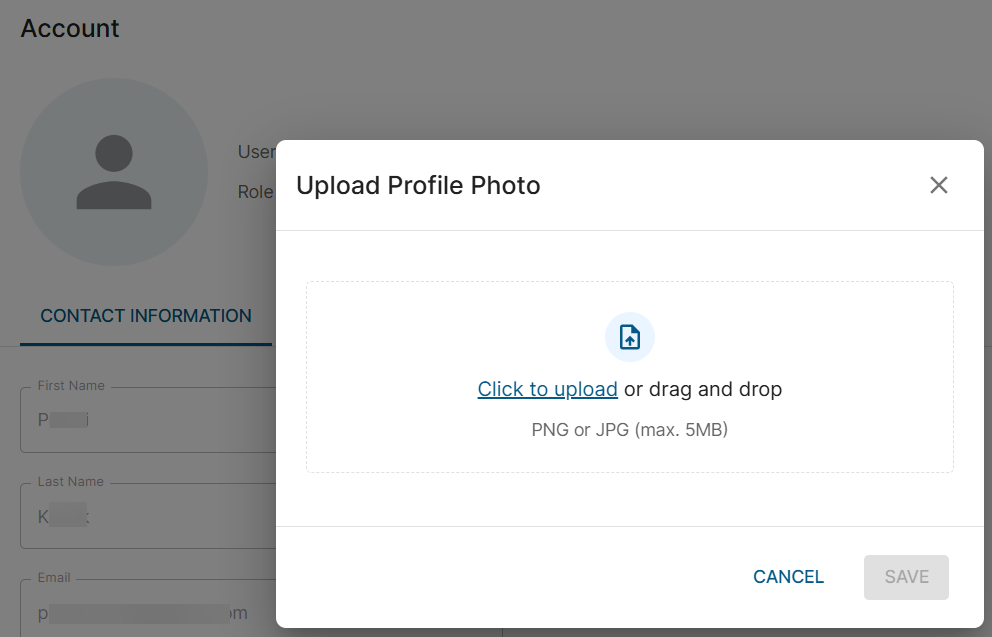The width and height of the screenshot is (992, 637).
Task: Click the User label beside the avatar
Action: (x=256, y=152)
